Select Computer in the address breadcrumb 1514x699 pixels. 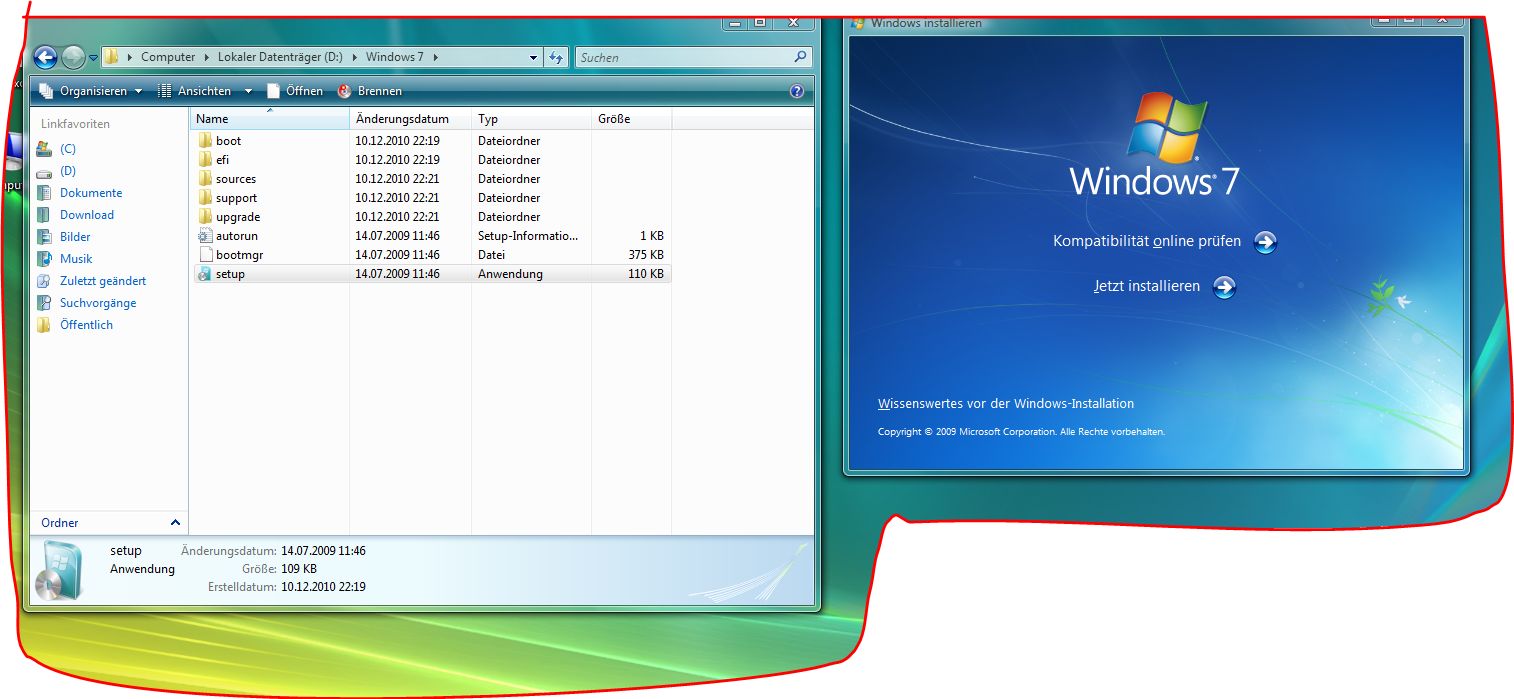(168, 57)
